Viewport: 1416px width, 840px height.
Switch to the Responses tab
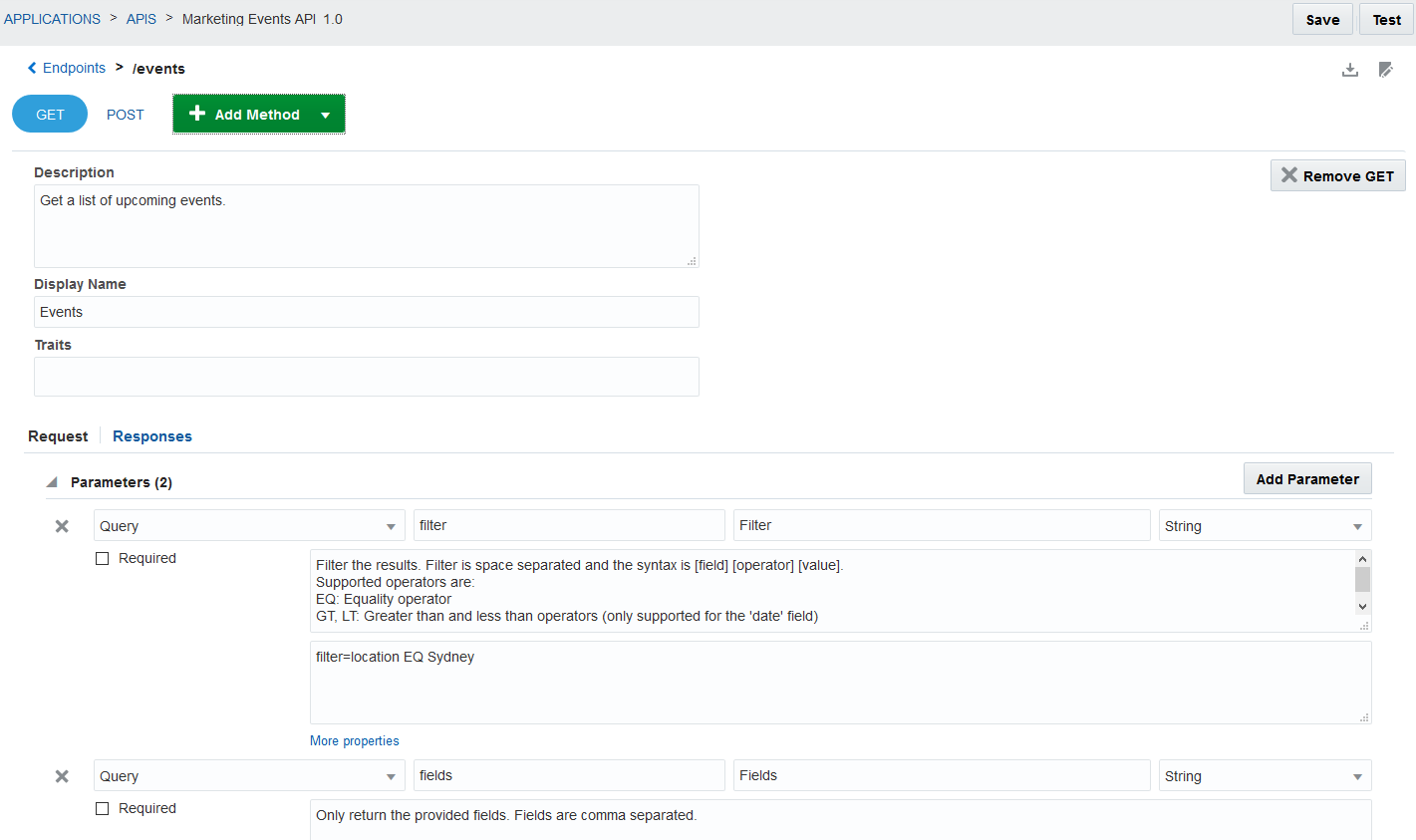(x=152, y=436)
